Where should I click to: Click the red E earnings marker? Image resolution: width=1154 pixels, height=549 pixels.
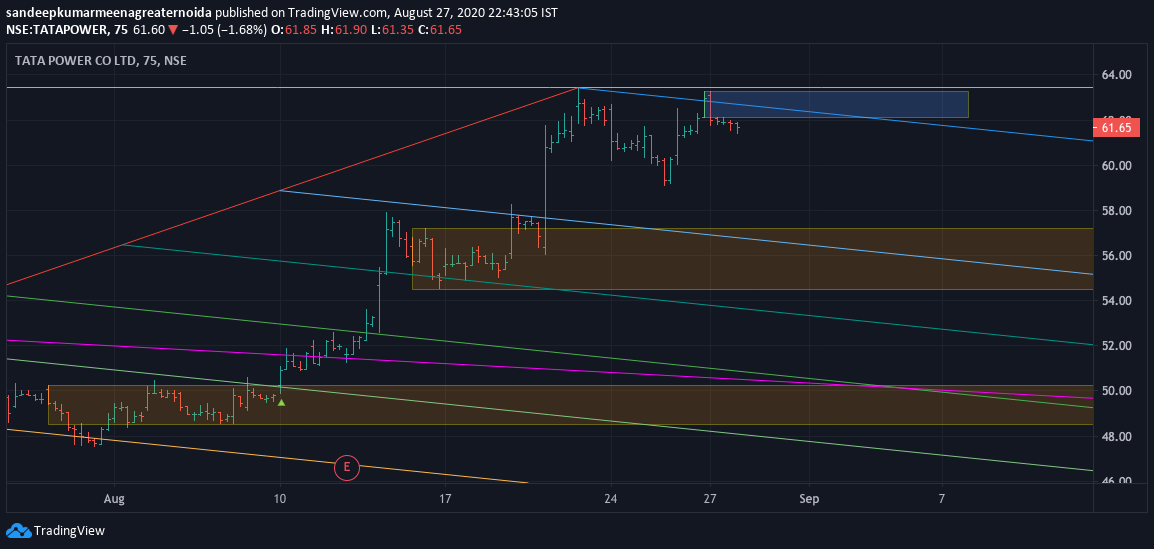[347, 467]
